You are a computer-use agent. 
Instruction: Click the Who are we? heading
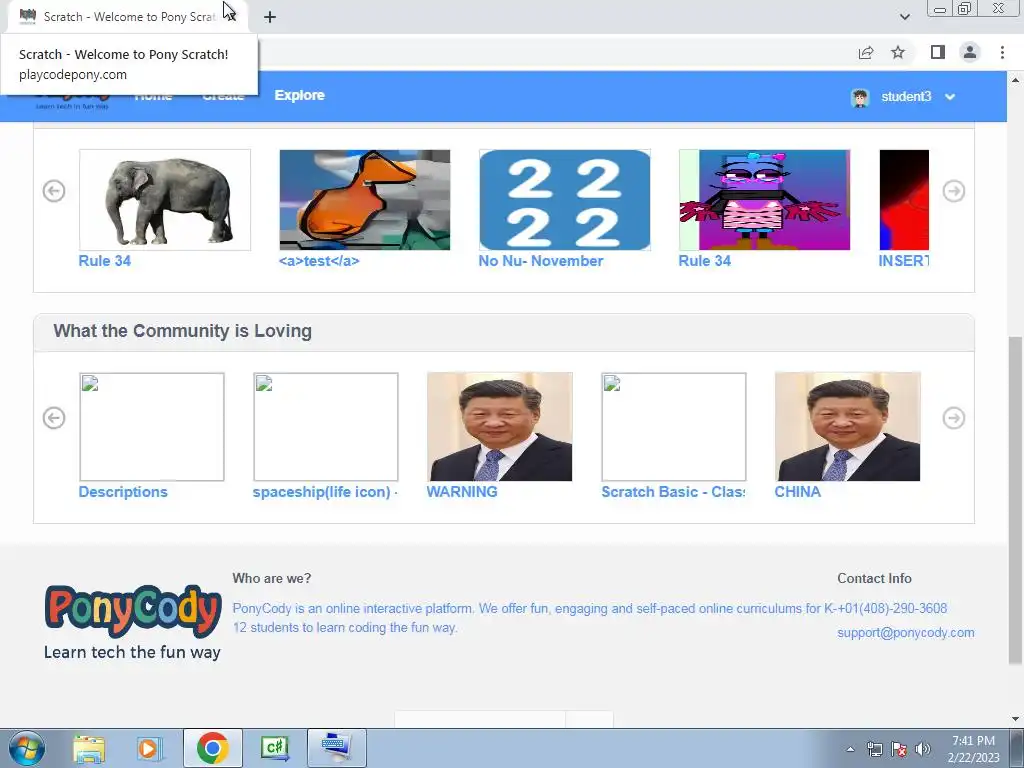tap(272, 578)
